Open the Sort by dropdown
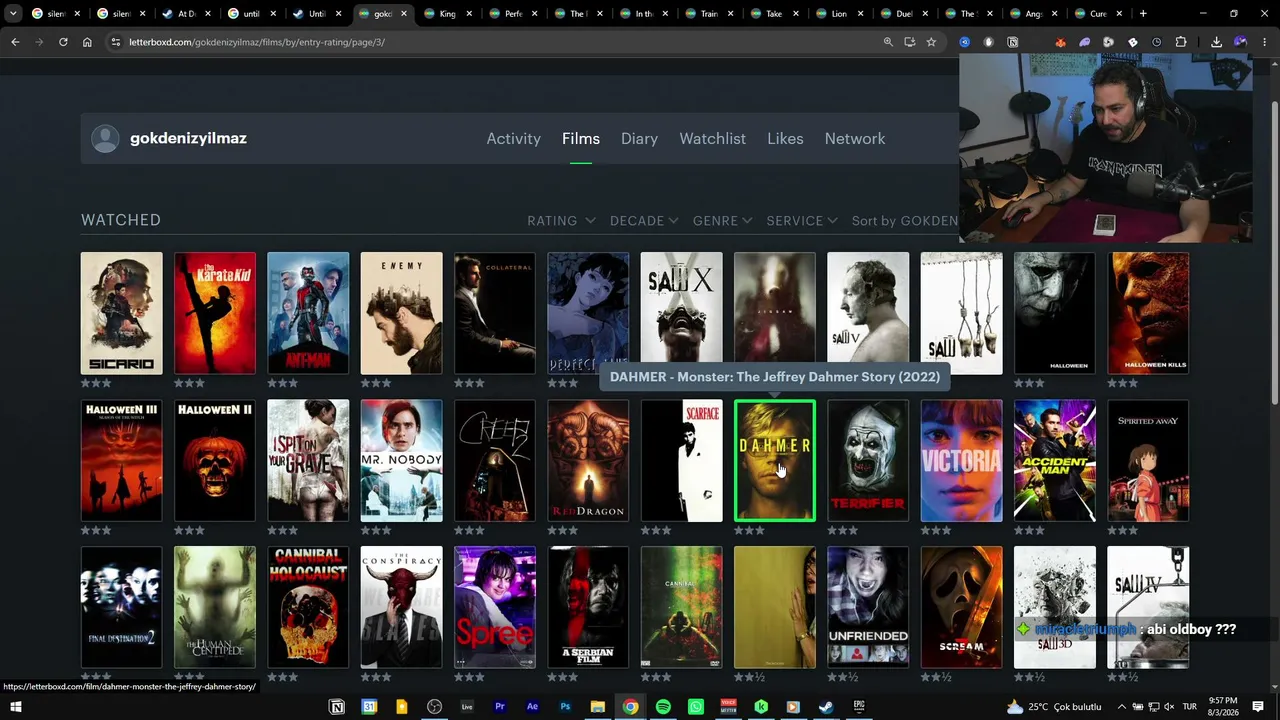Viewport: 1280px width, 720px height. point(905,221)
